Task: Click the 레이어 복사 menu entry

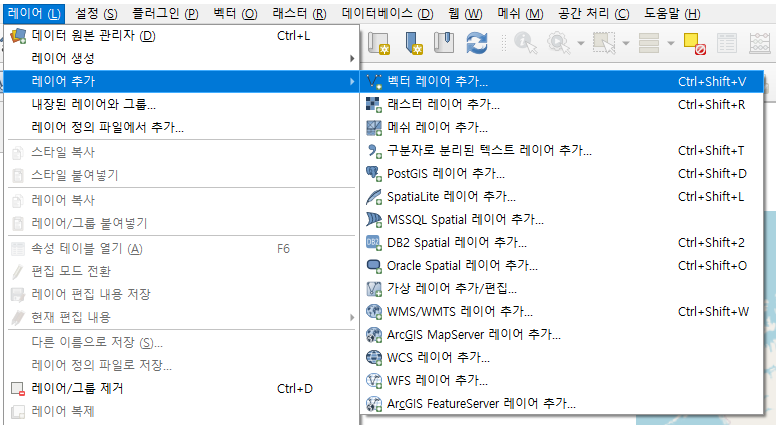Action: [181, 200]
